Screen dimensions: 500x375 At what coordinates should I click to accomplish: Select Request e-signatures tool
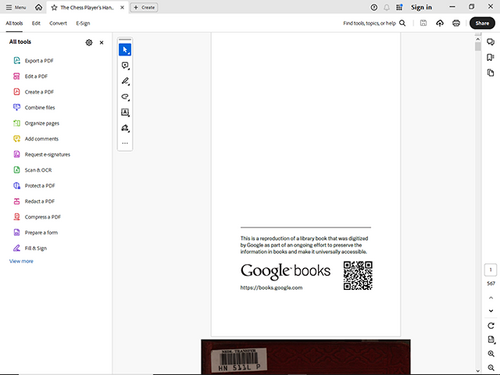point(41,155)
